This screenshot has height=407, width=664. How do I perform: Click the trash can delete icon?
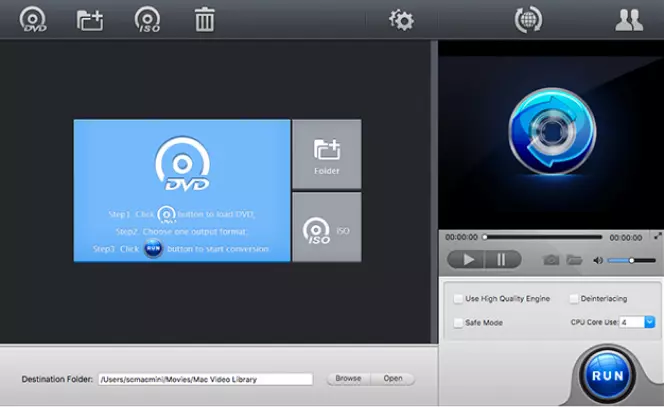point(205,19)
